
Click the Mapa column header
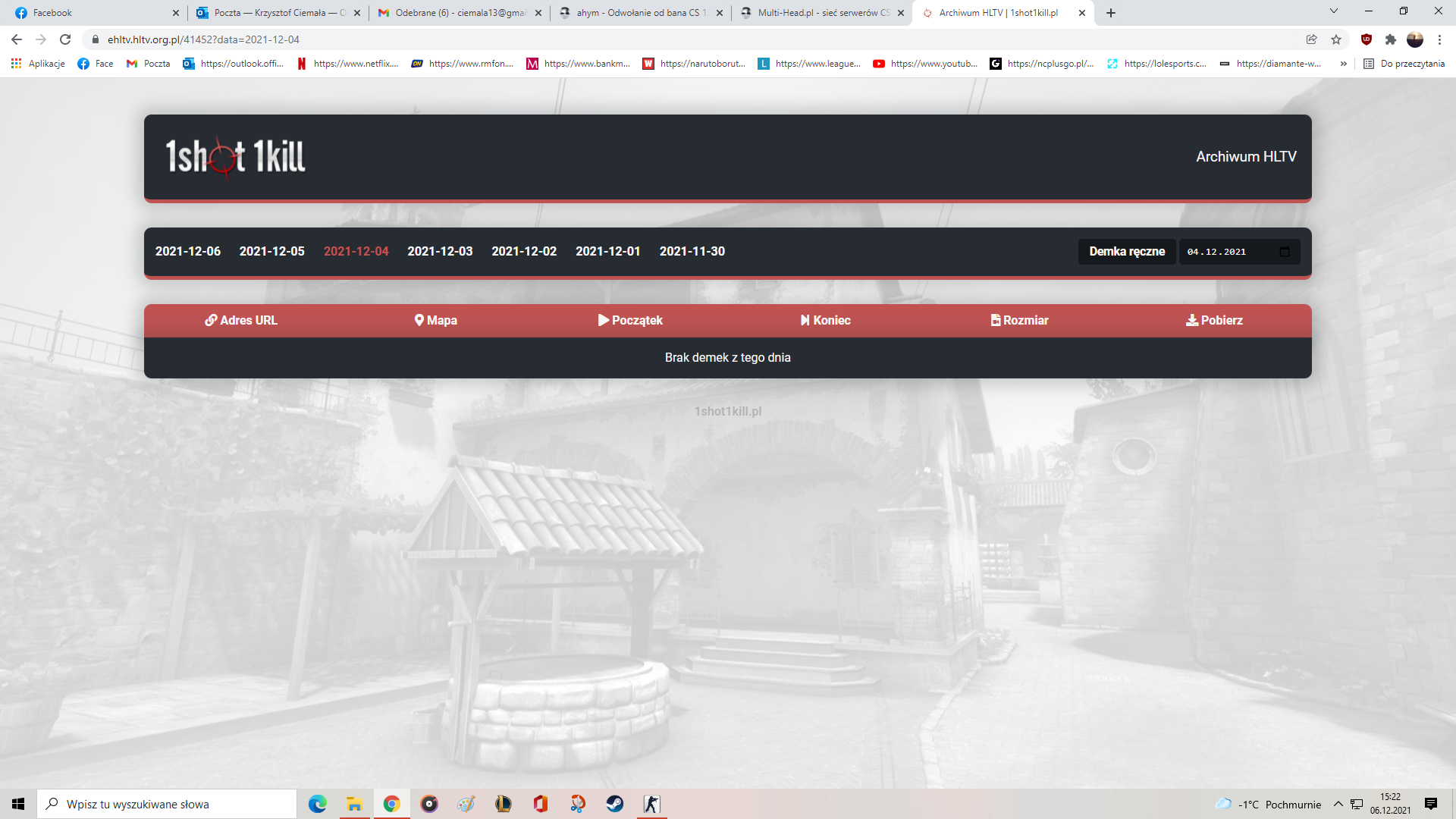(x=435, y=321)
